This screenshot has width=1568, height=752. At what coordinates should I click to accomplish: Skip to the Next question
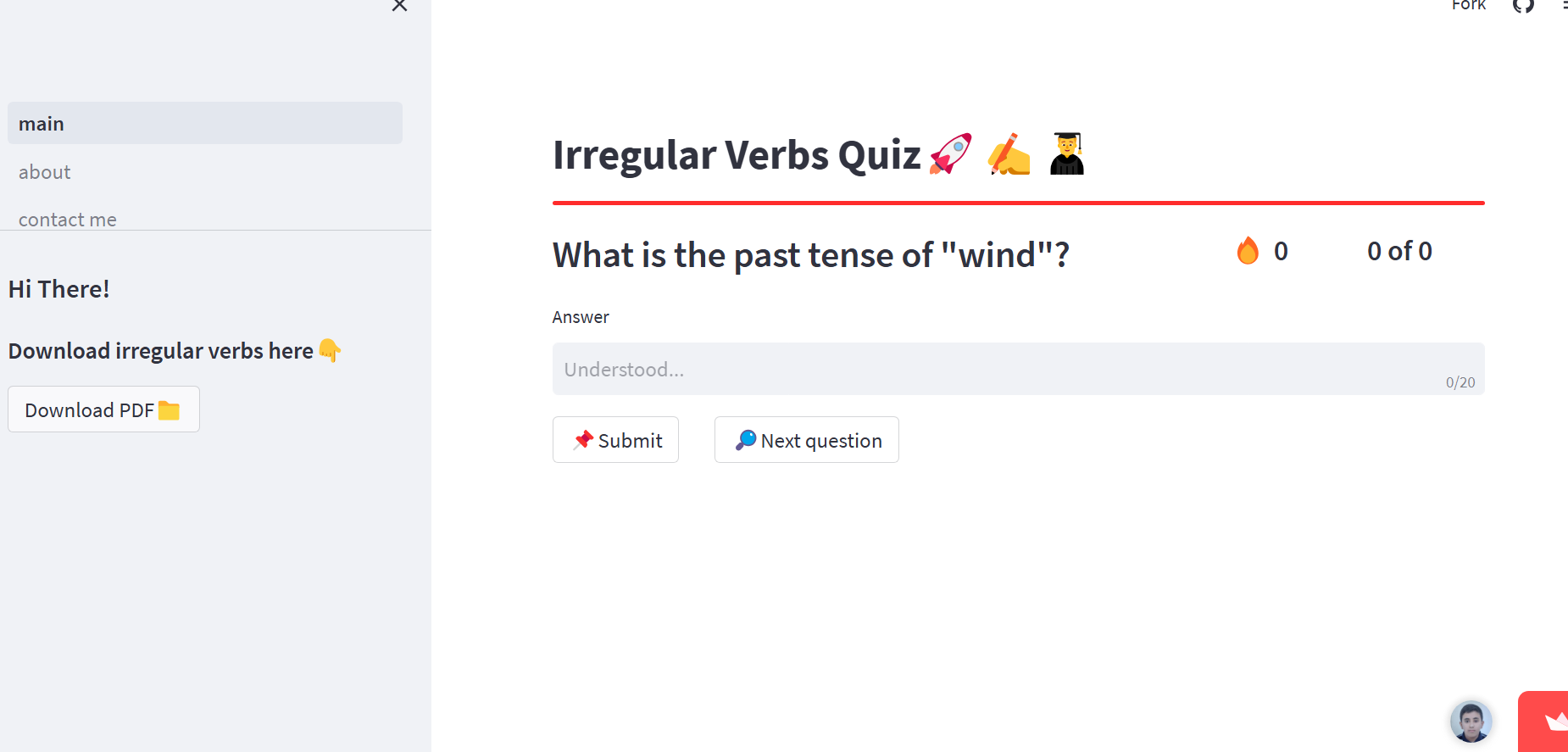[x=806, y=440]
